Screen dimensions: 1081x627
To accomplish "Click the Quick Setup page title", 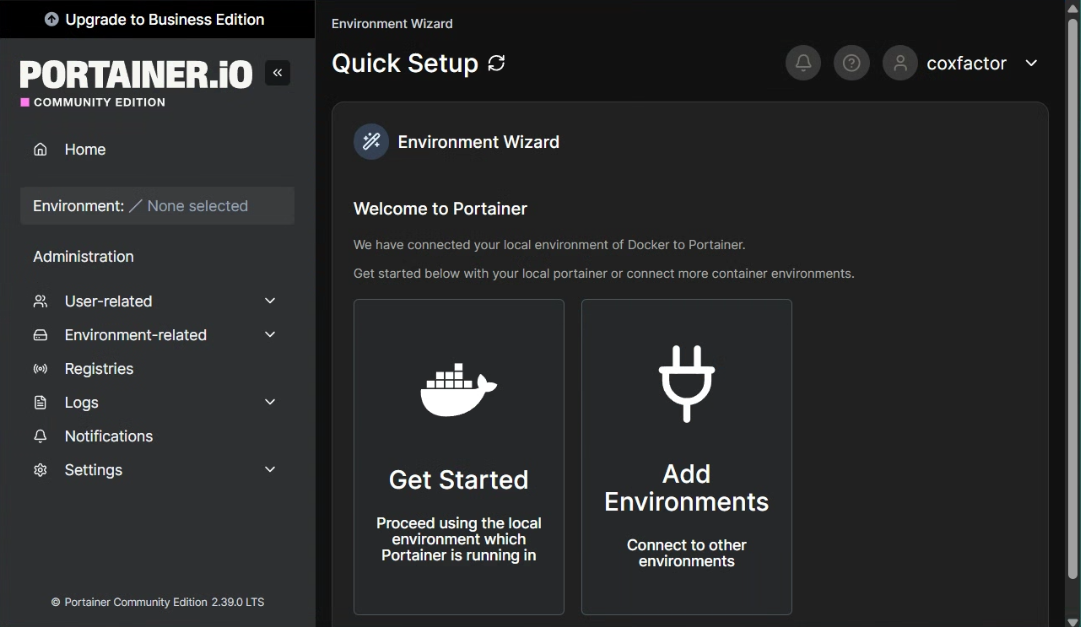I will pyautogui.click(x=405, y=63).
